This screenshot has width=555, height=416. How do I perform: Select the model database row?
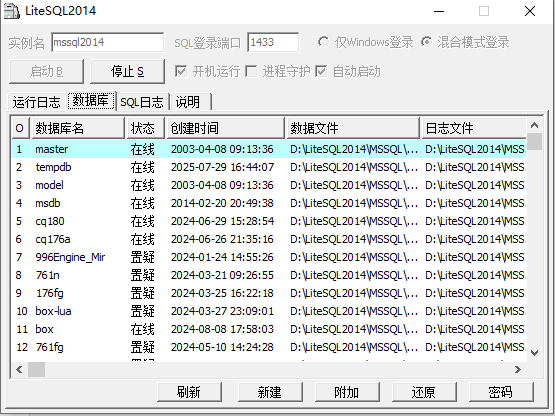[x=269, y=185]
